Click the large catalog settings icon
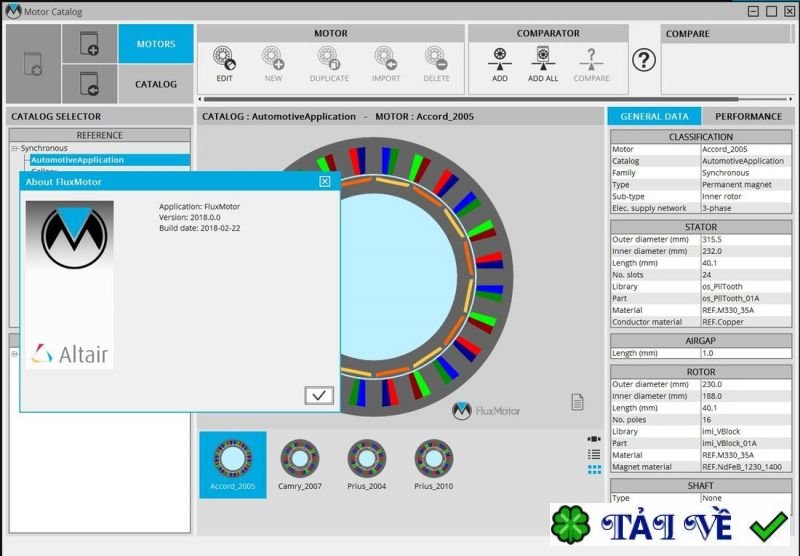The width and height of the screenshot is (800, 556). (x=33, y=64)
